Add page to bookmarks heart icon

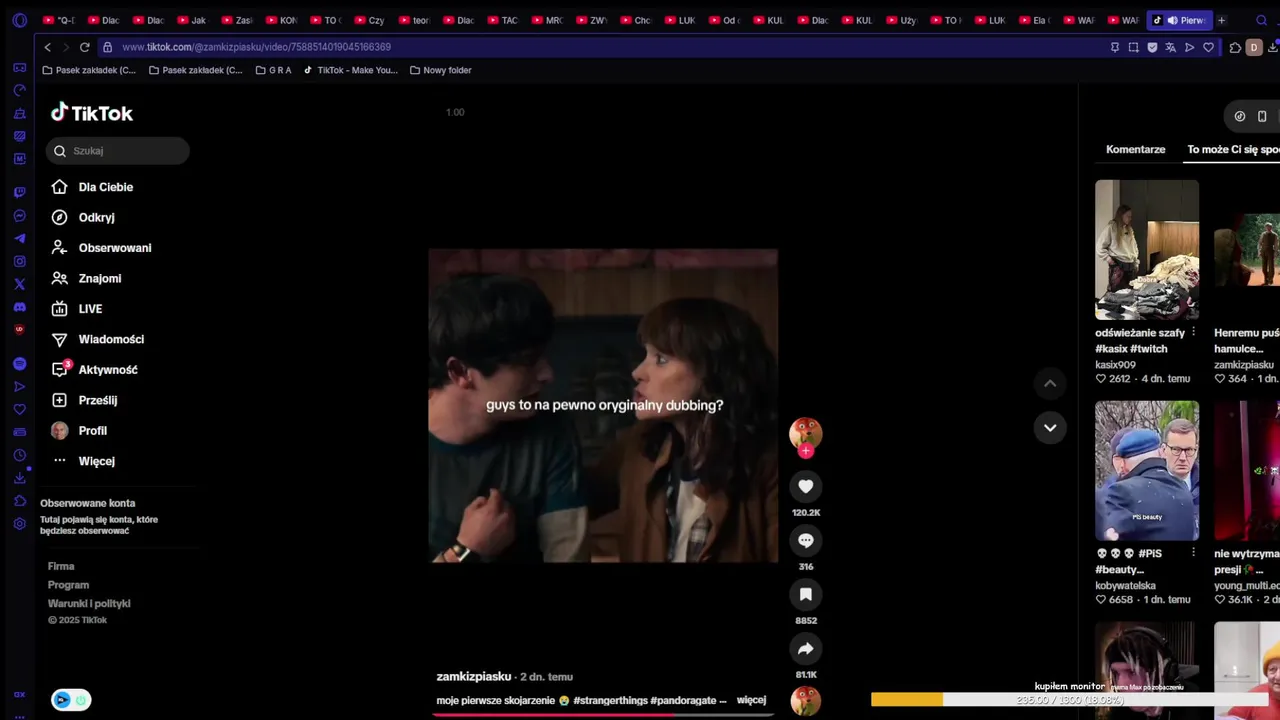pos(1208,47)
